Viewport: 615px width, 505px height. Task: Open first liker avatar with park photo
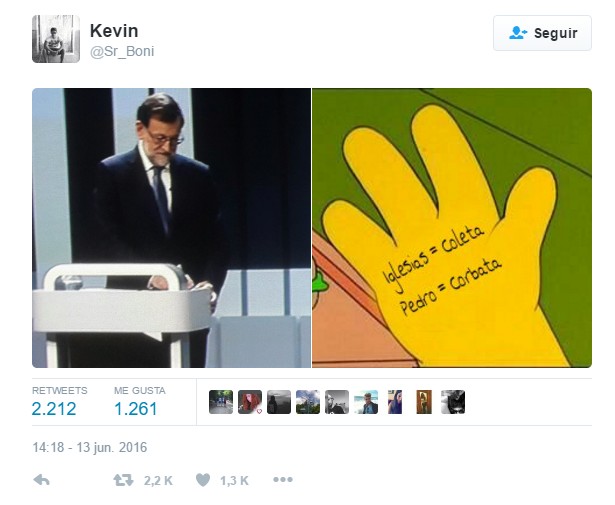point(221,402)
